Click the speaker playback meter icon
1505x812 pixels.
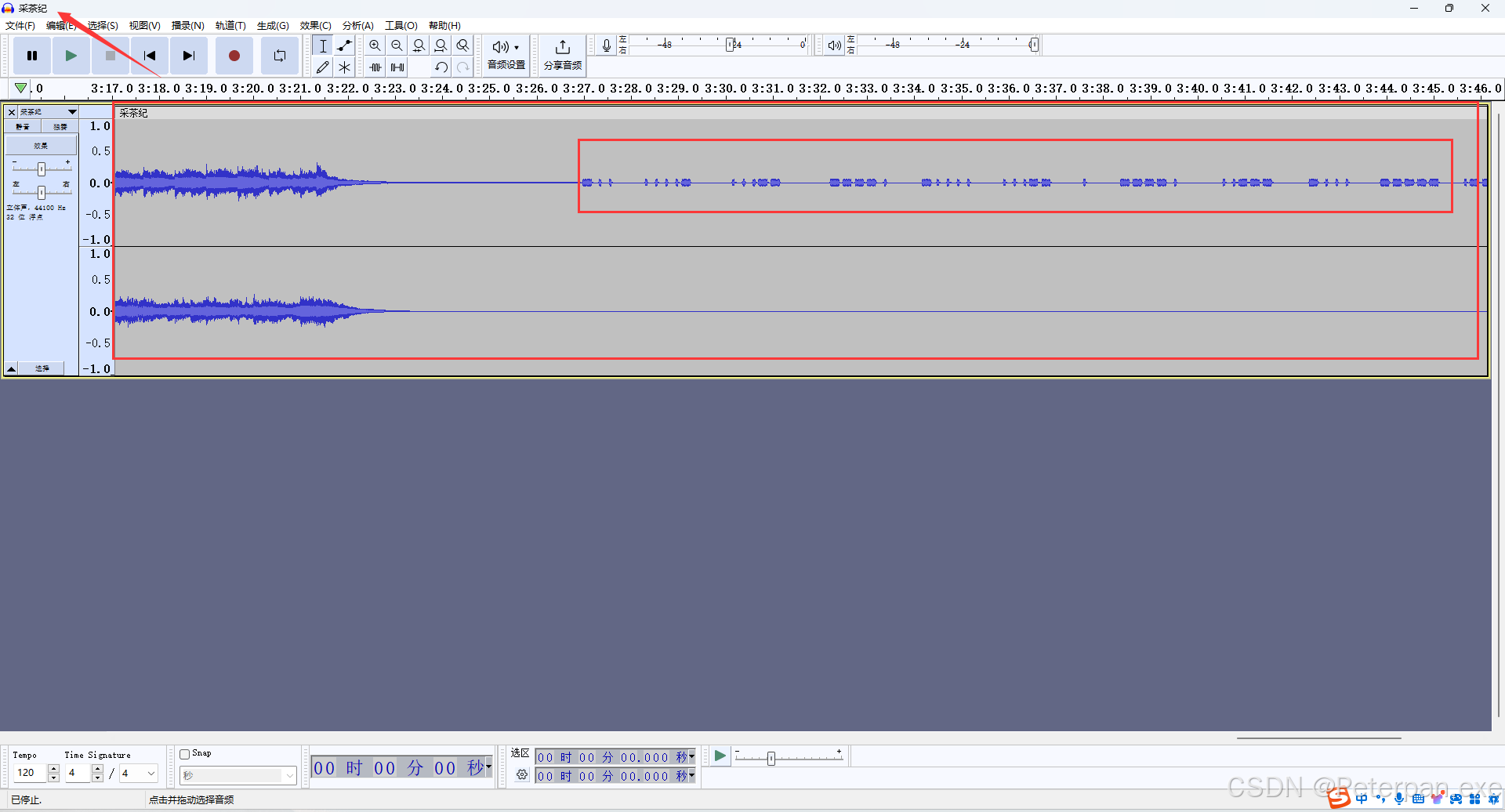click(835, 45)
